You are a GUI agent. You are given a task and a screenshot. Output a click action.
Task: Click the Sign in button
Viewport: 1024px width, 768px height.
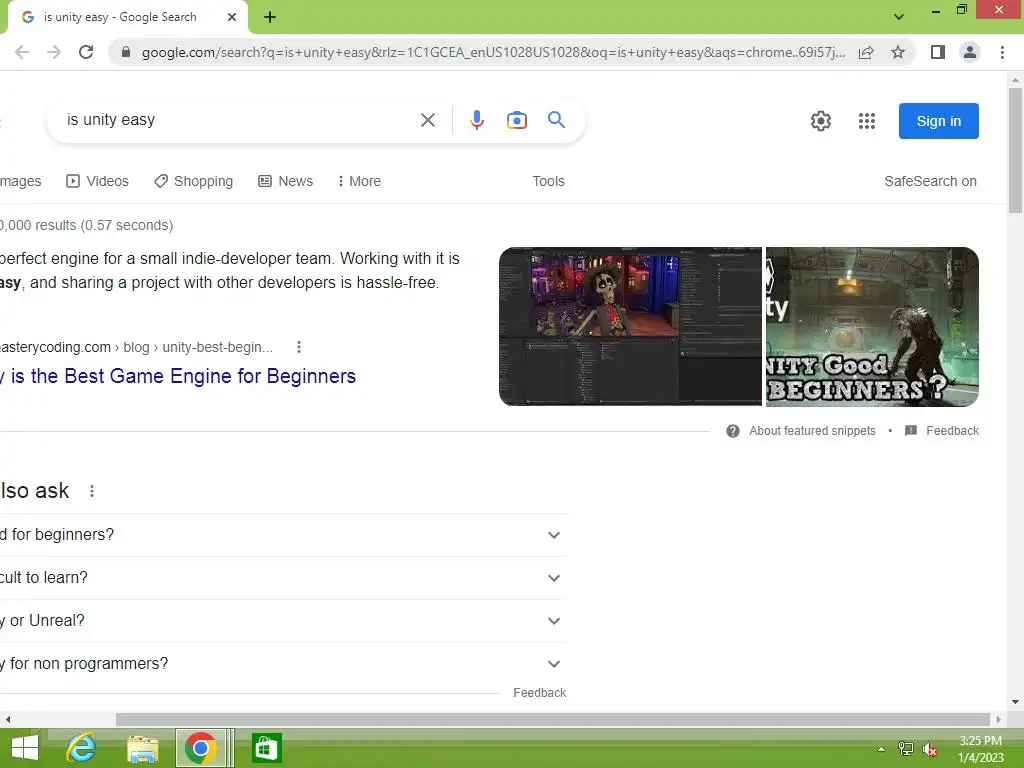coord(938,121)
